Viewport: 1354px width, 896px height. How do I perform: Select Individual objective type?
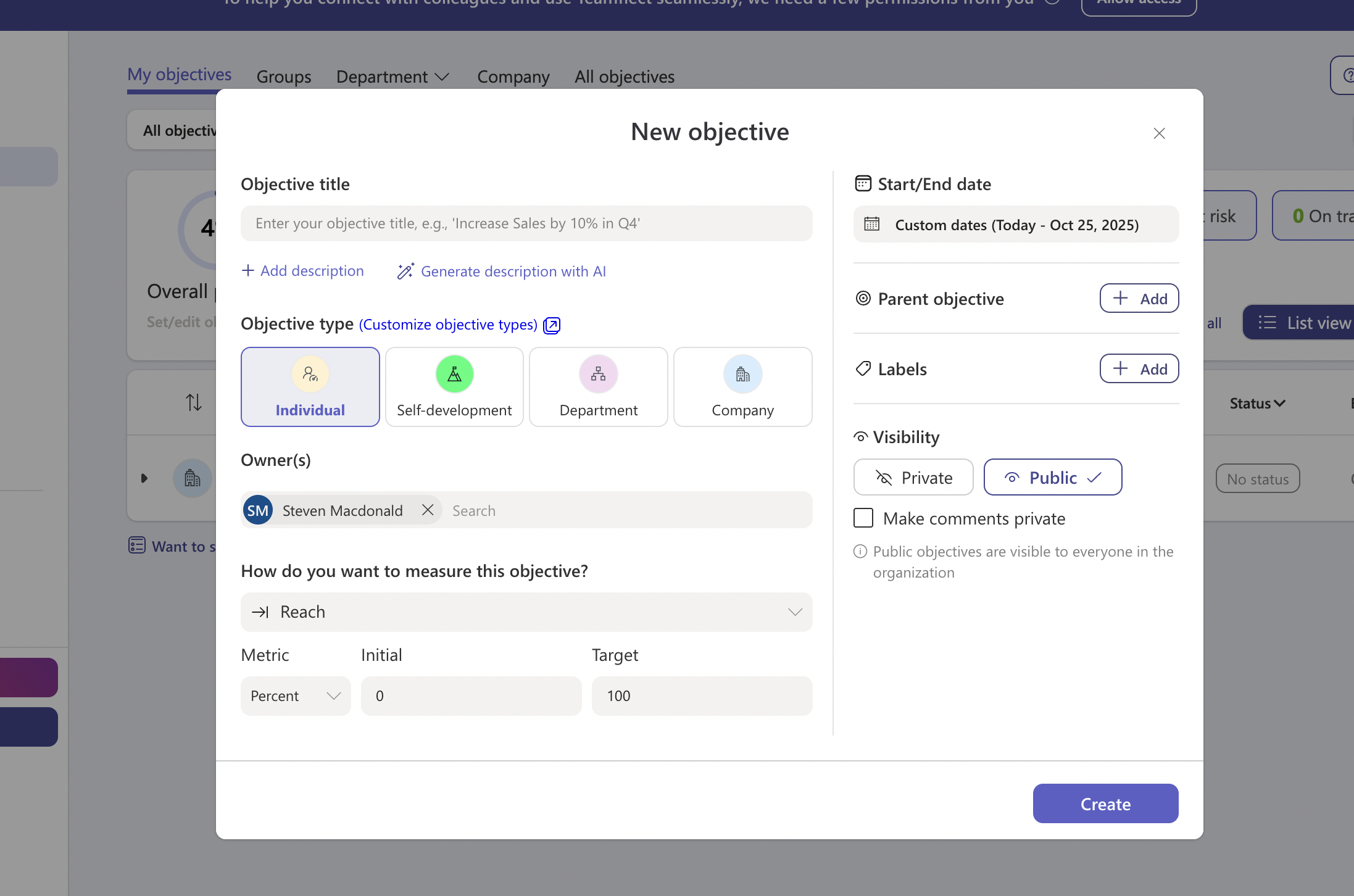pyautogui.click(x=310, y=387)
